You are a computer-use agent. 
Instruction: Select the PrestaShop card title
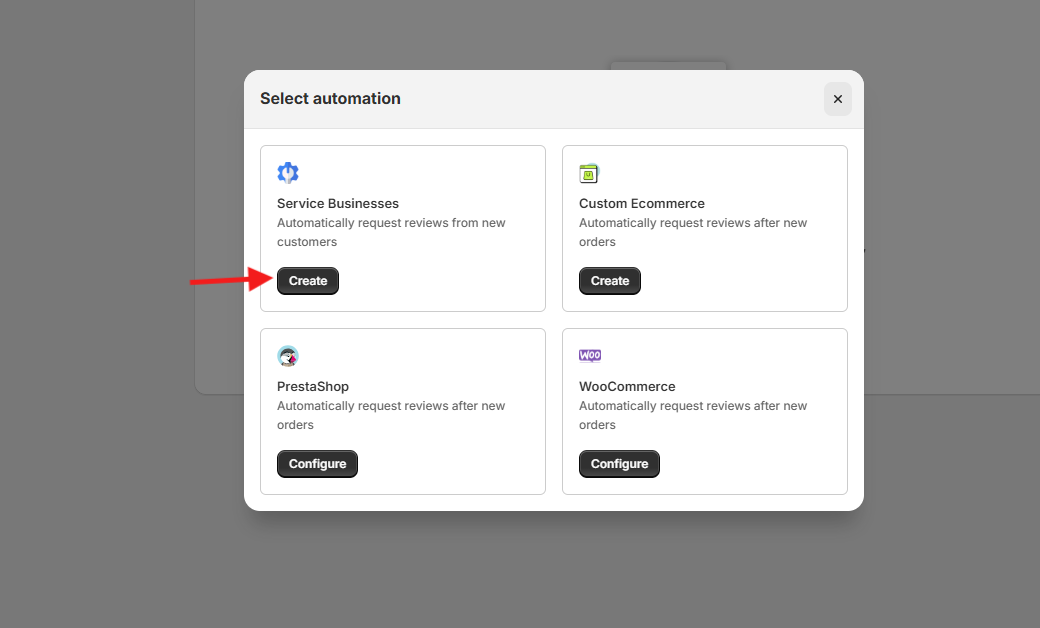click(x=313, y=387)
